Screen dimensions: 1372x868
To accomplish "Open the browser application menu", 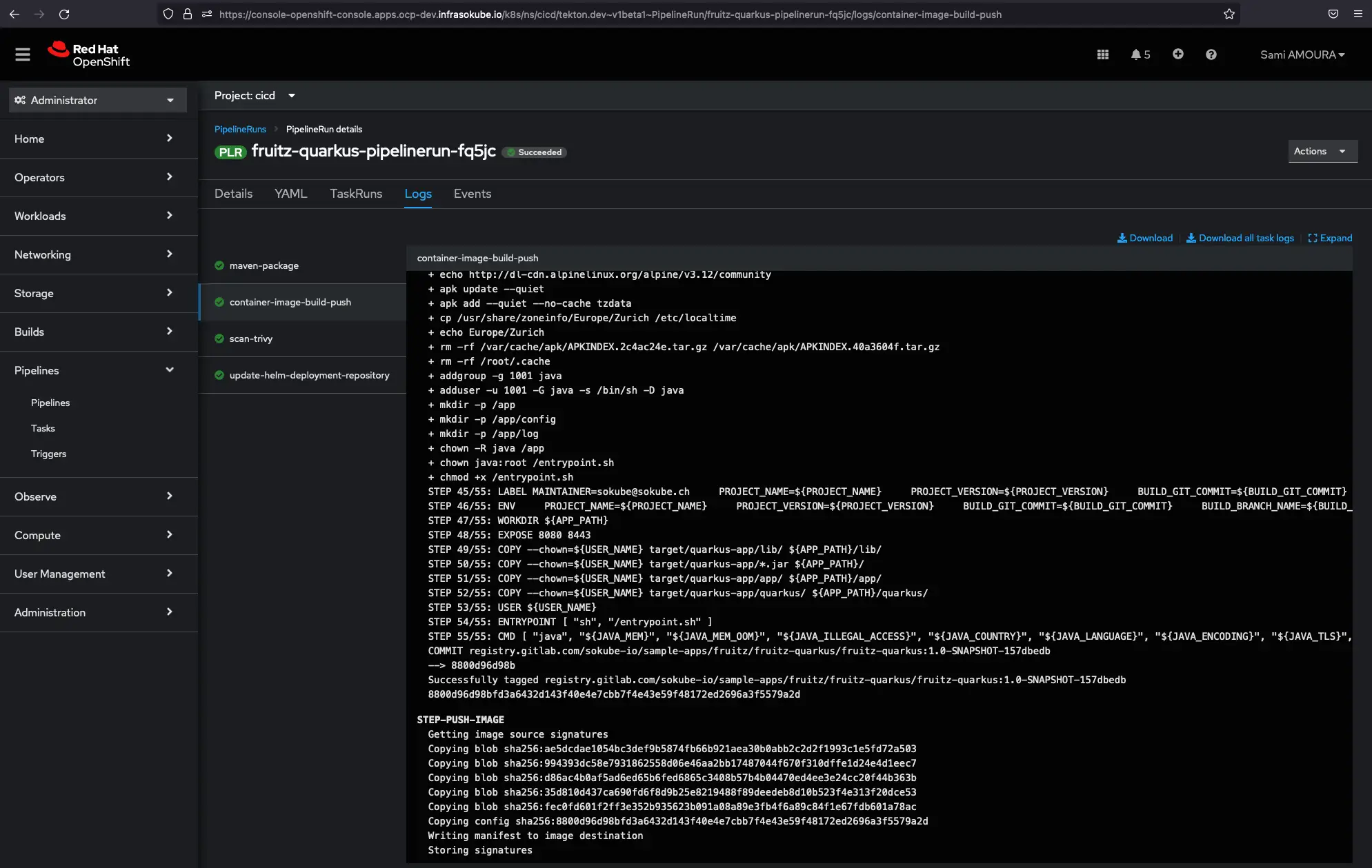I will (x=1358, y=14).
